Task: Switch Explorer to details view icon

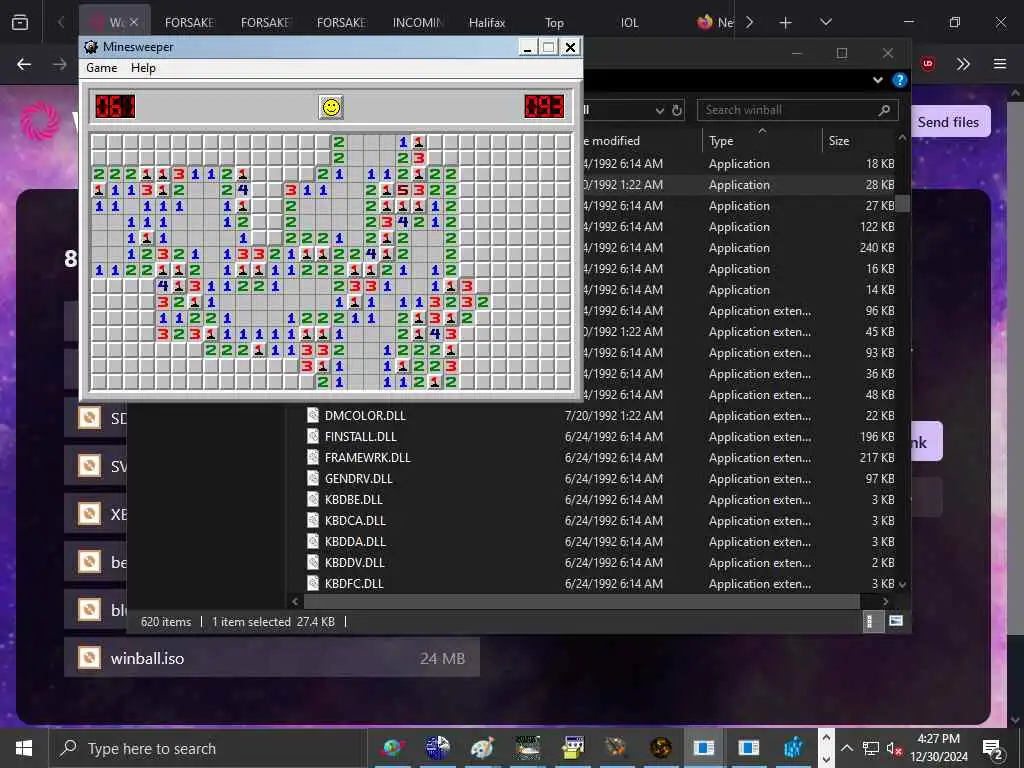Action: tap(870, 621)
